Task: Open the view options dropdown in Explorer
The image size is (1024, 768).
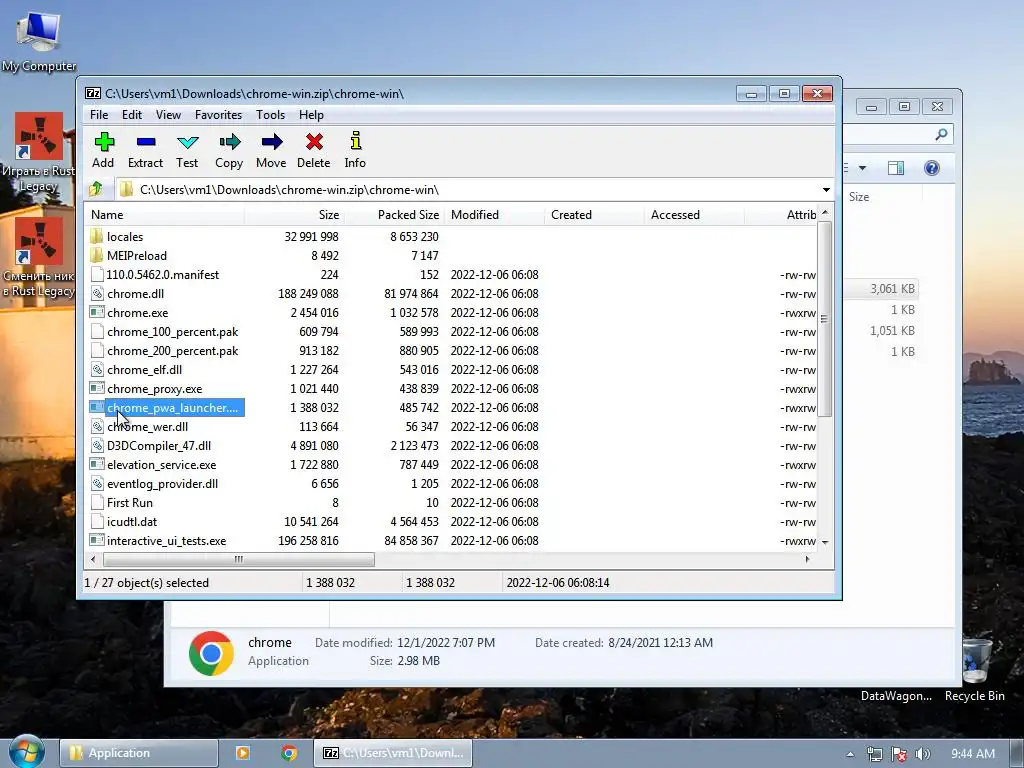Action: (x=862, y=168)
